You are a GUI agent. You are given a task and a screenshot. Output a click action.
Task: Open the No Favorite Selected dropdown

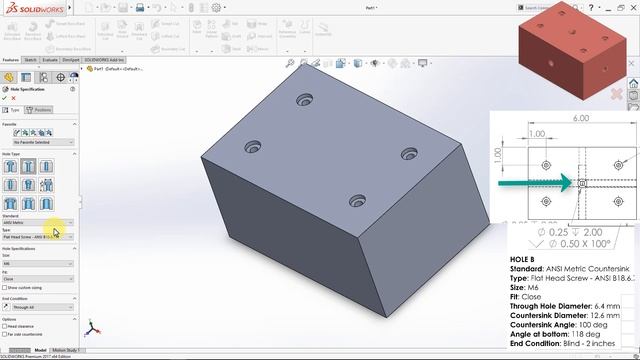pyautogui.click(x=43, y=142)
